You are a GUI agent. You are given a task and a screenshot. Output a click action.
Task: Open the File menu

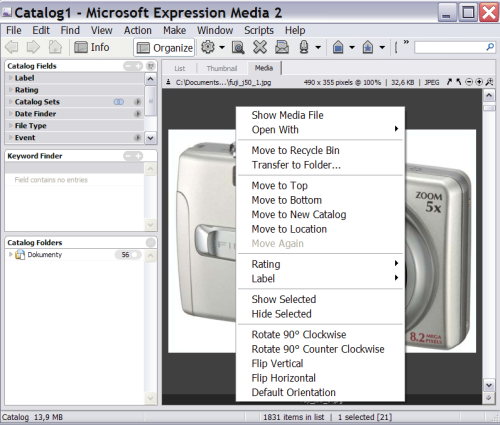[14, 30]
